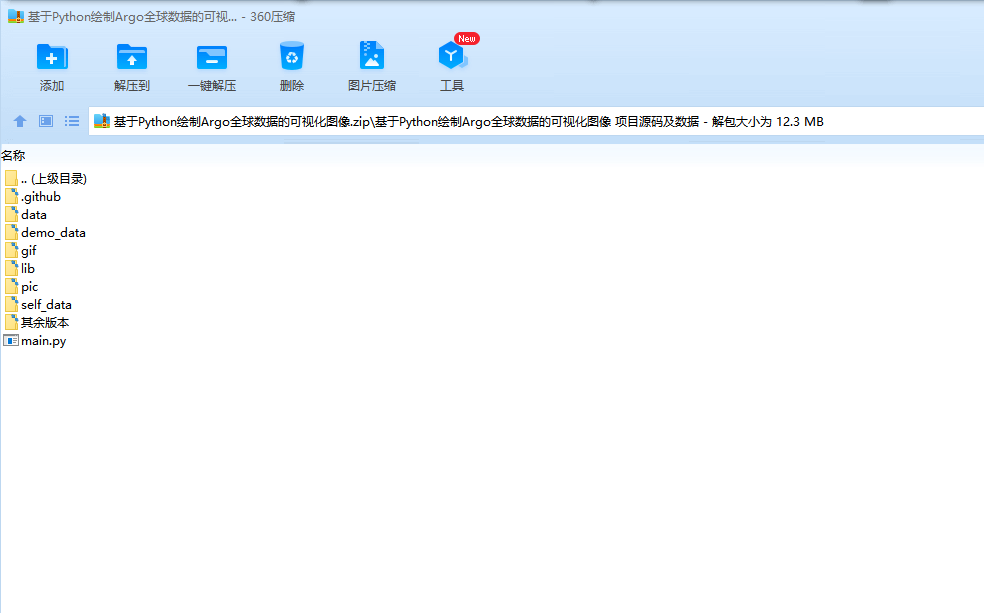
Task: Open the 工具 (Tools) icon
Action: click(x=452, y=56)
